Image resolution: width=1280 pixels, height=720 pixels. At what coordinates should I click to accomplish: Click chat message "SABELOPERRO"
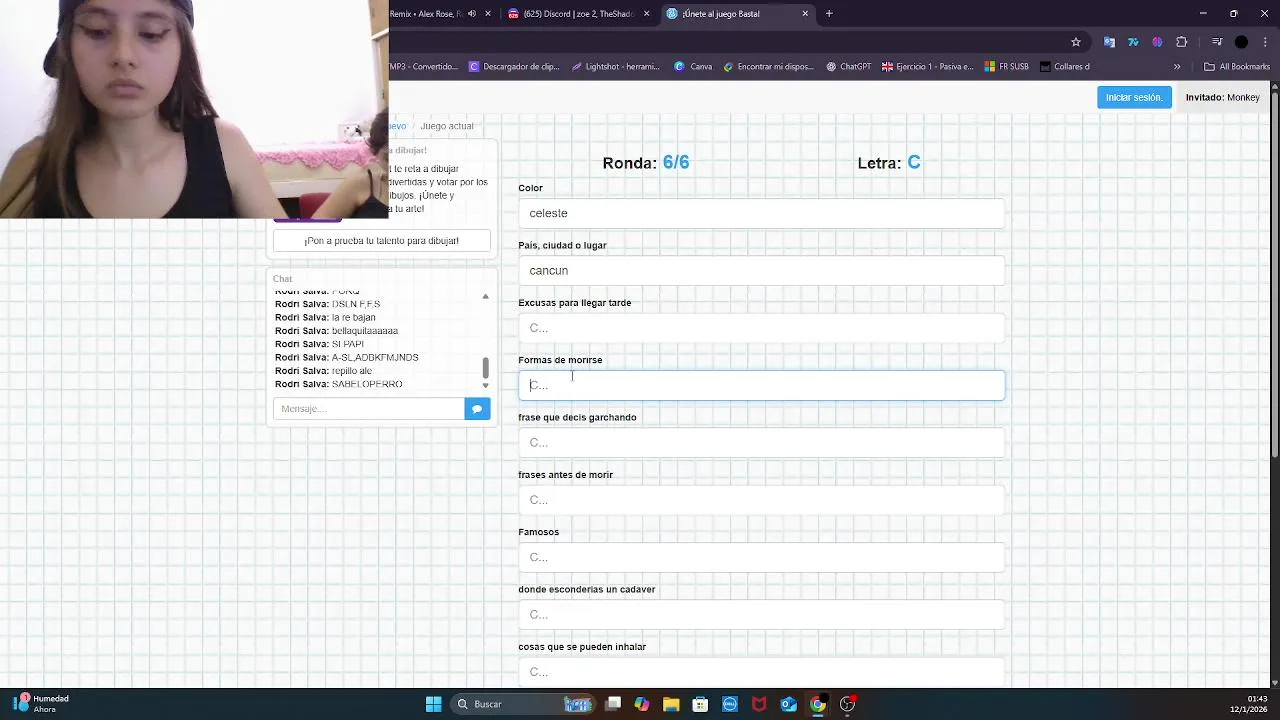[367, 384]
